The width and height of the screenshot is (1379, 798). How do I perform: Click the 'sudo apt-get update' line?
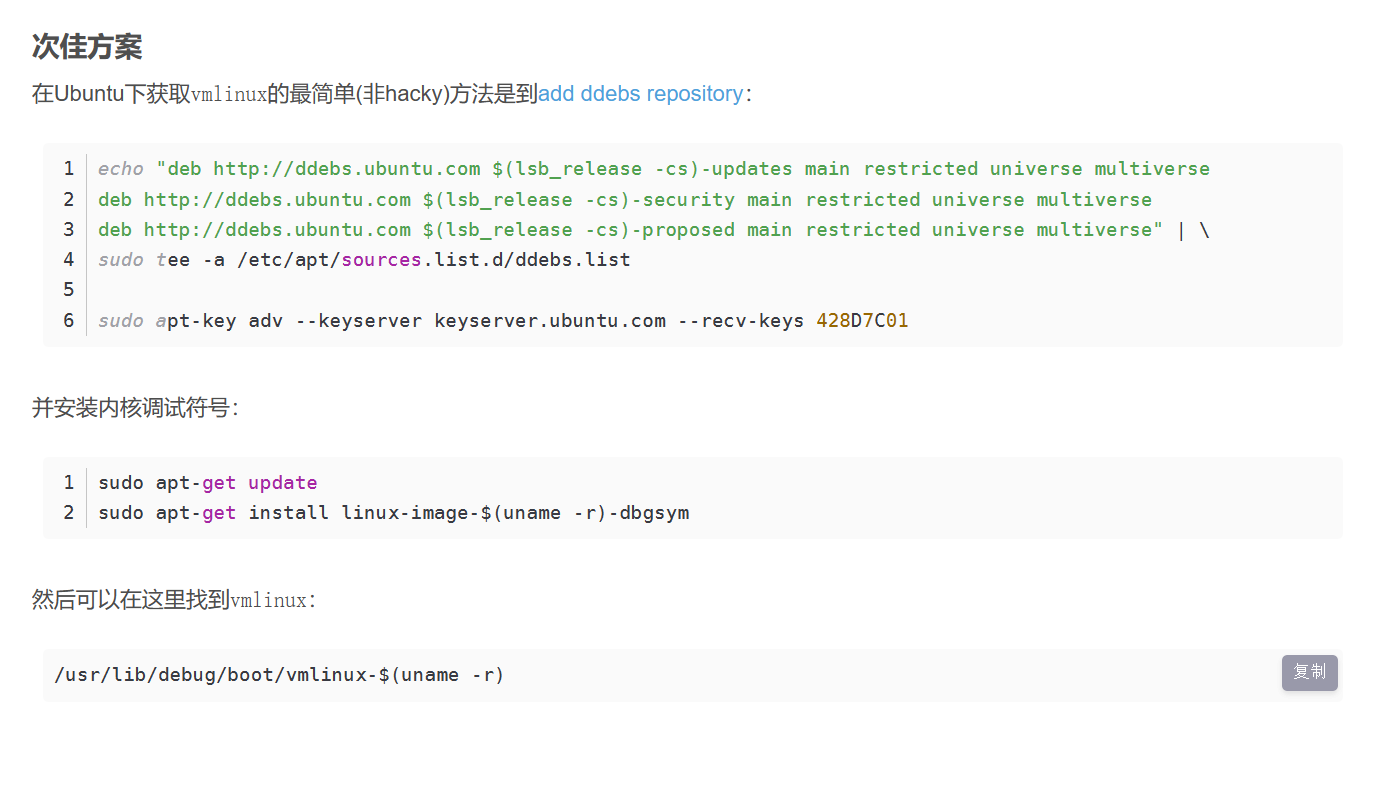click(x=207, y=483)
